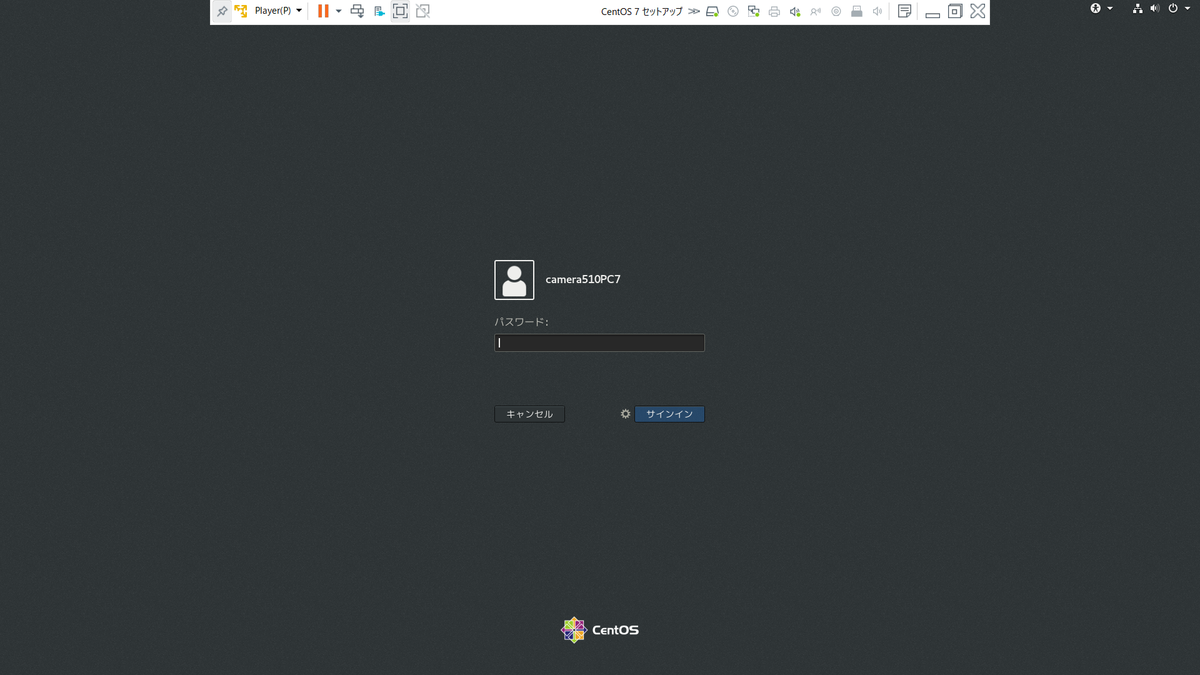Click the power icon in top bar

click(x=1173, y=8)
